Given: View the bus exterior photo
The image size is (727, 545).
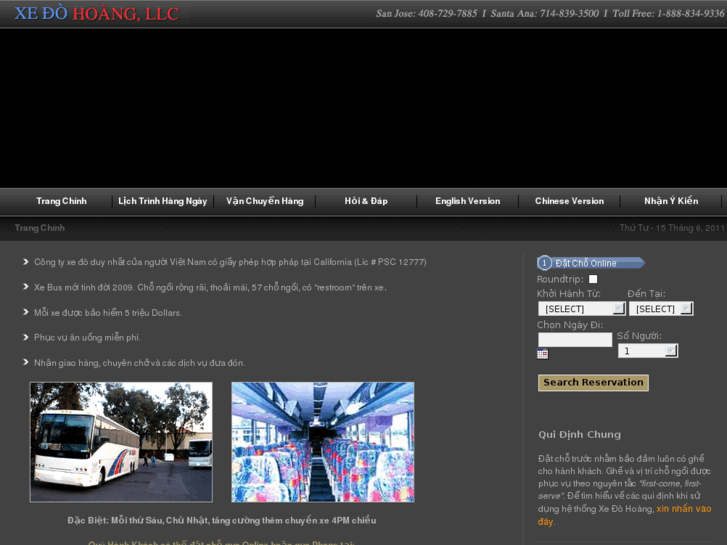Looking at the screenshot, I should point(121,442).
